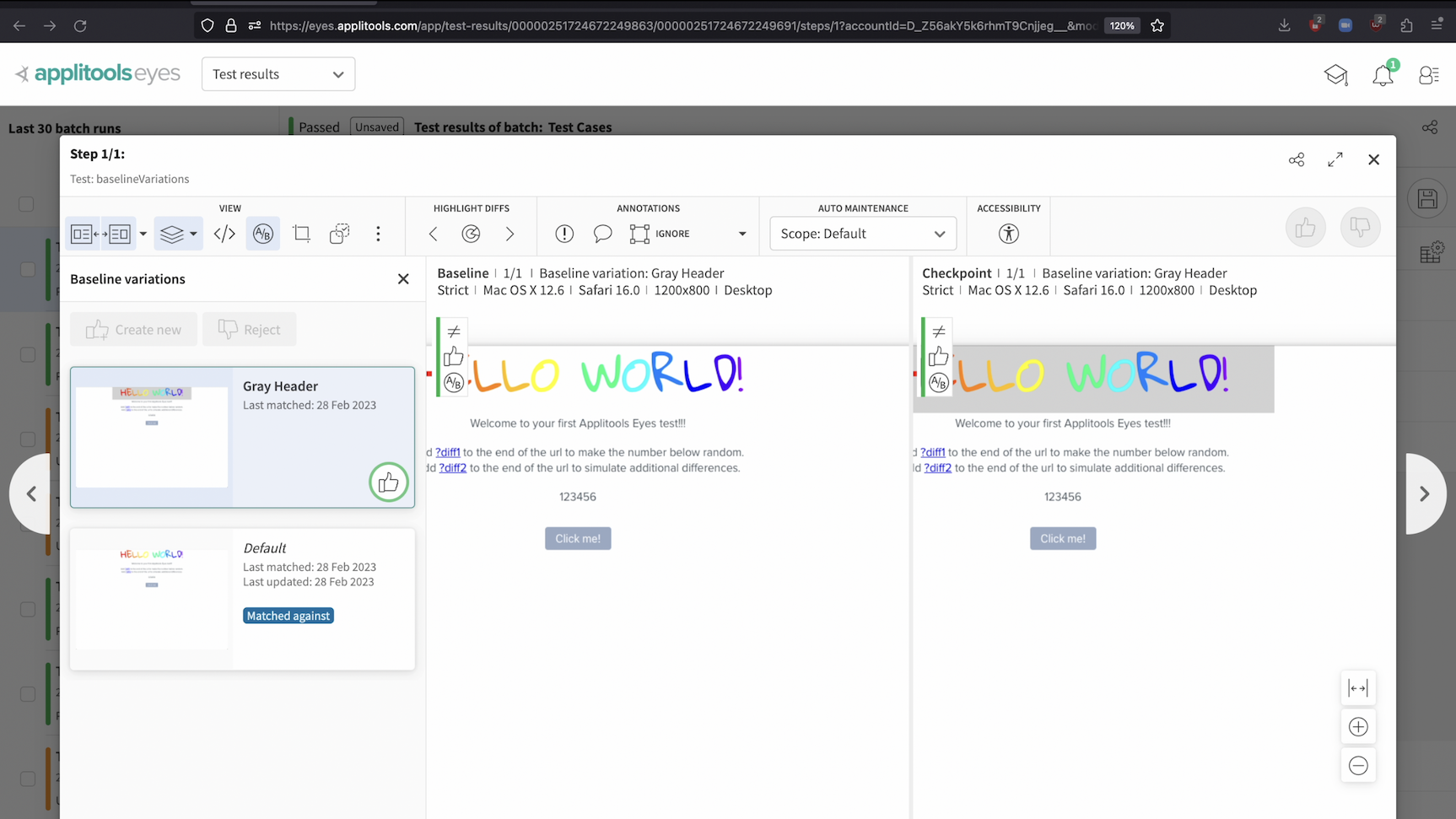Zoom out with the minus icon
The width and height of the screenshot is (1456, 819).
tap(1358, 765)
